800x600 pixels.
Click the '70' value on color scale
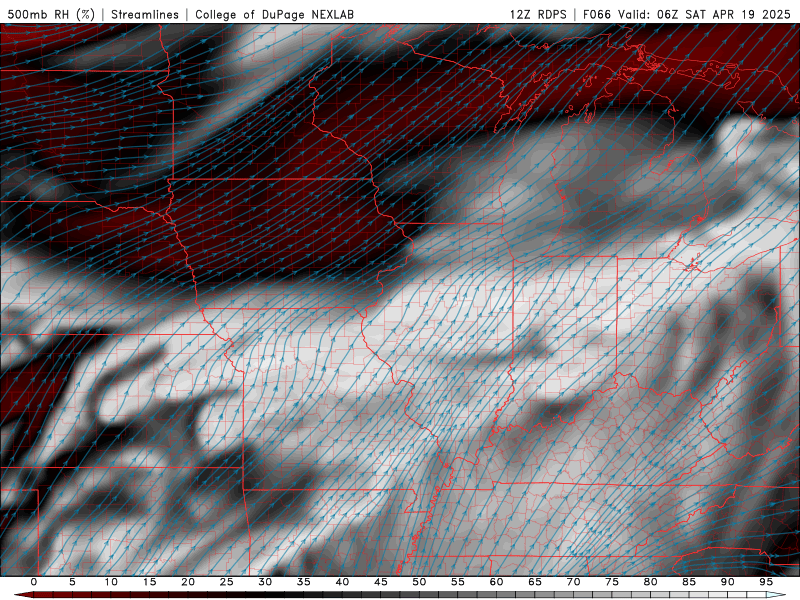tap(573, 582)
